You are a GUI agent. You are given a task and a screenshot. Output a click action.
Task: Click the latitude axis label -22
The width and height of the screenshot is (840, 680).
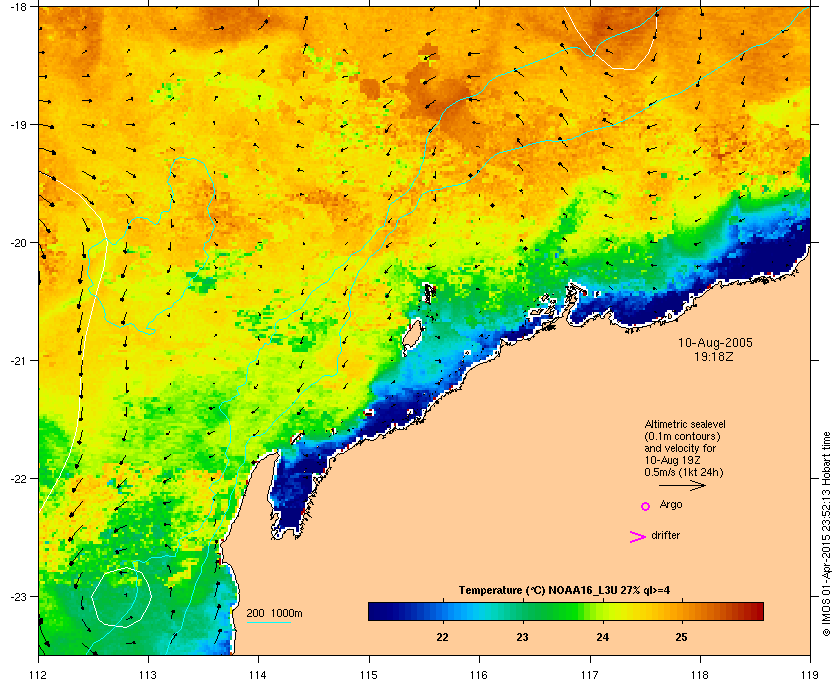pyautogui.click(x=18, y=478)
